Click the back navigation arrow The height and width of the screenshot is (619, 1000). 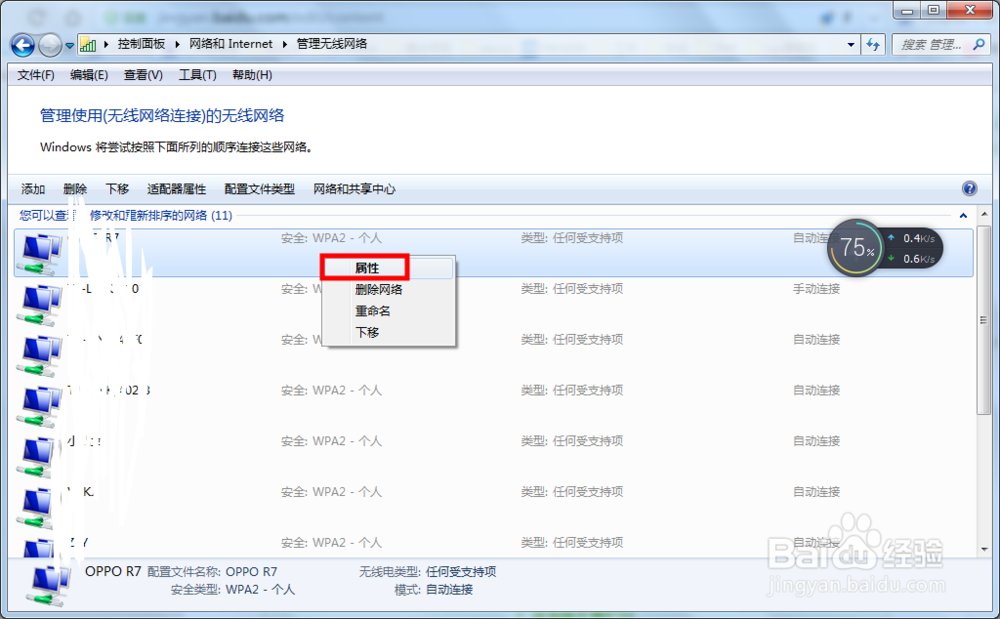click(x=22, y=45)
